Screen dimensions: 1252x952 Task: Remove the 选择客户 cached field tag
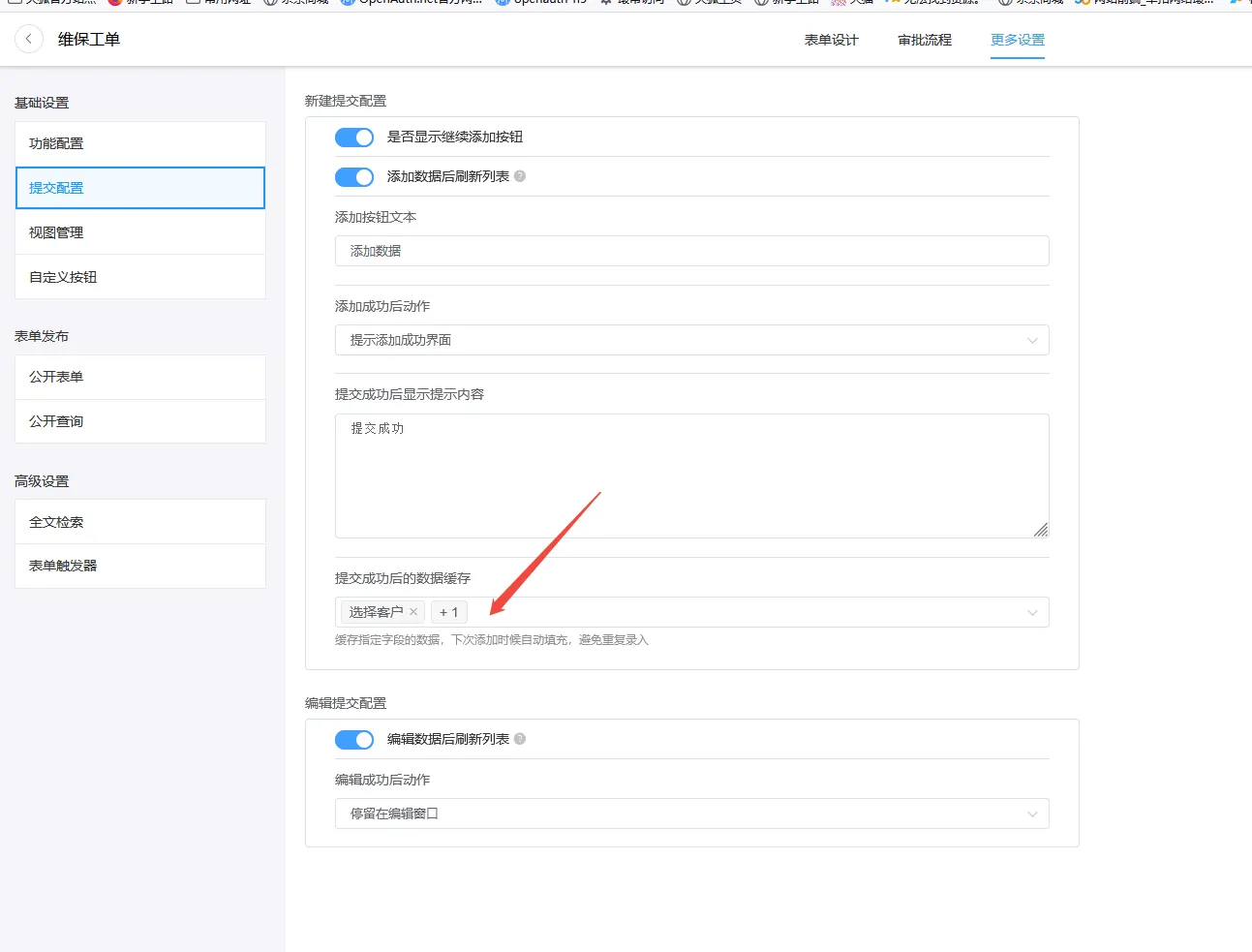tap(414, 612)
